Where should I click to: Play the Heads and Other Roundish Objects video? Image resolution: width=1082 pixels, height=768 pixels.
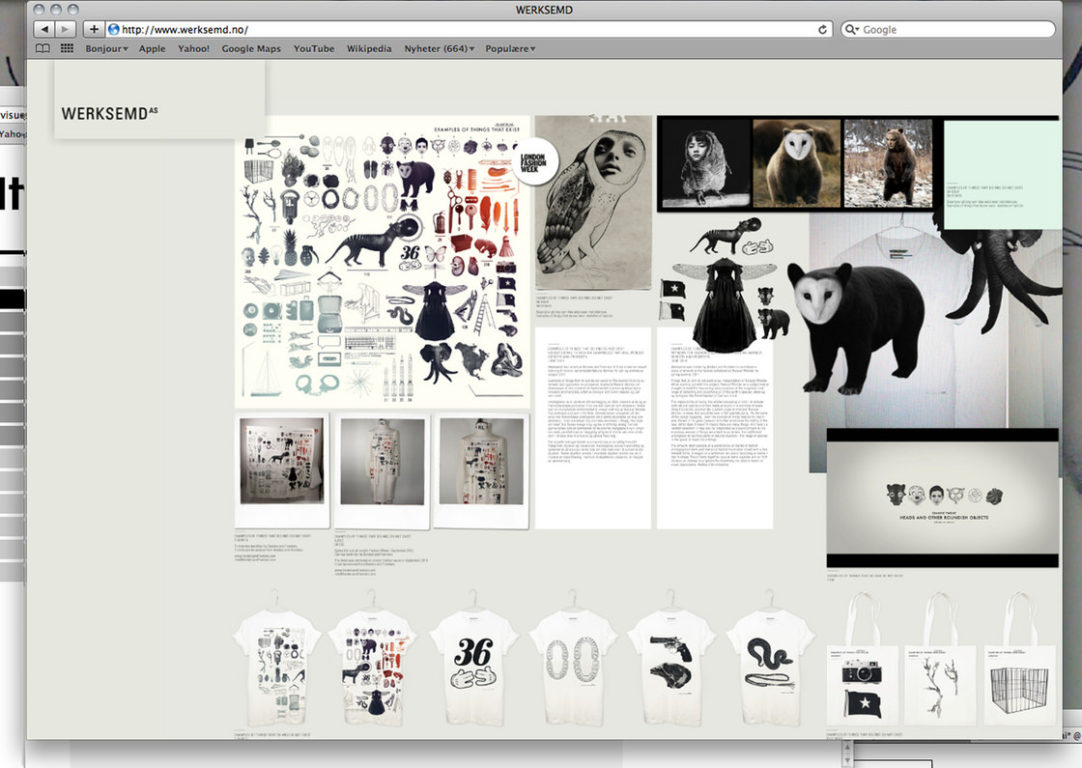[x=943, y=498]
